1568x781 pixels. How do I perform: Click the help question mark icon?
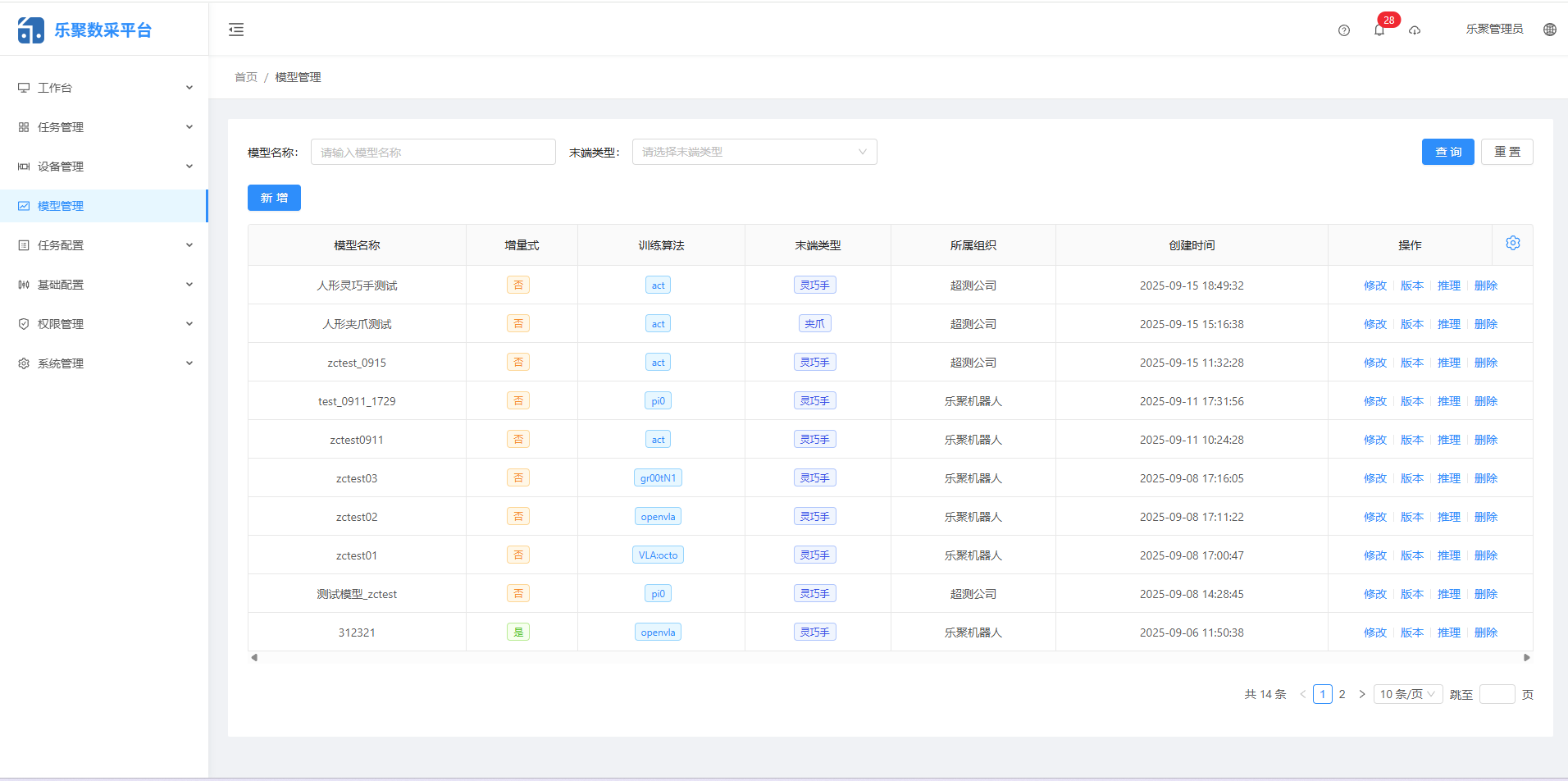click(x=1344, y=30)
